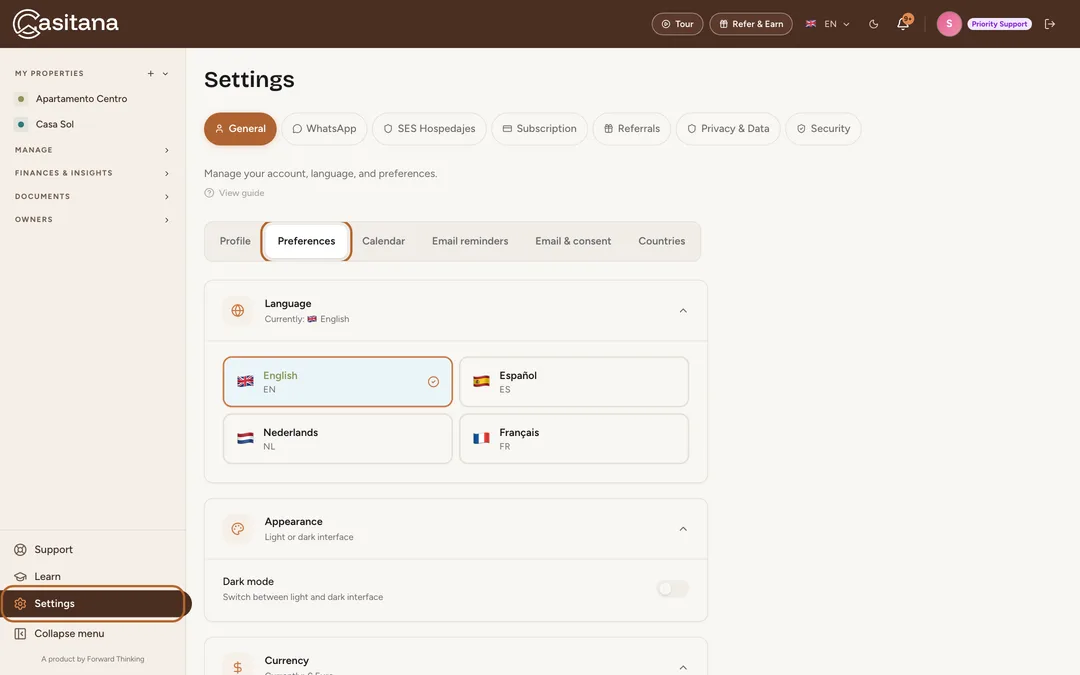This screenshot has height=675, width=1080.
Task: Click the UK flag in English card
Action: click(x=245, y=382)
